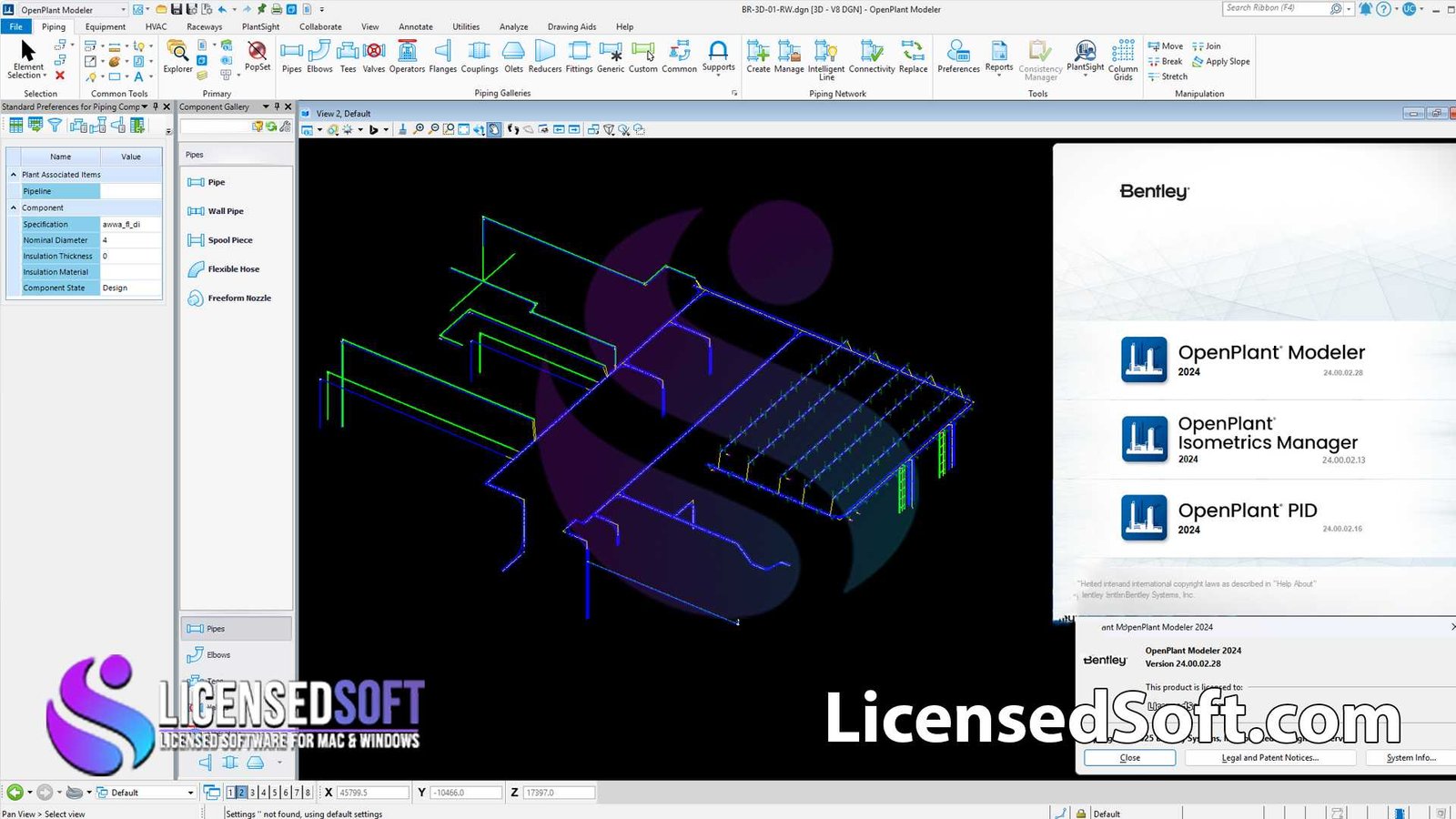
Task: Switch to the Equipment ribbon tab
Action: tap(106, 26)
